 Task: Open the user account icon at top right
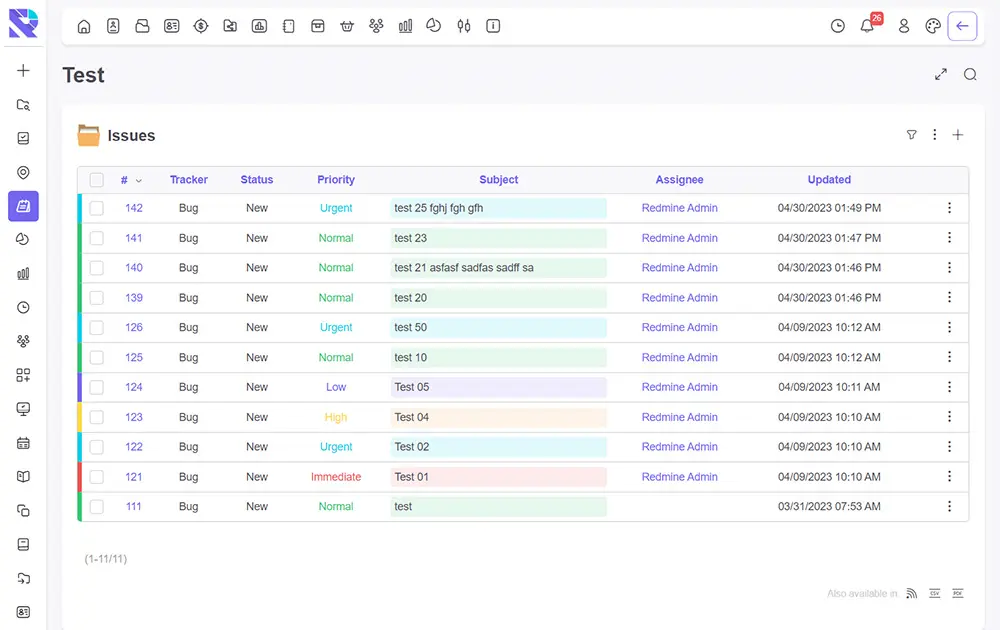(x=904, y=26)
